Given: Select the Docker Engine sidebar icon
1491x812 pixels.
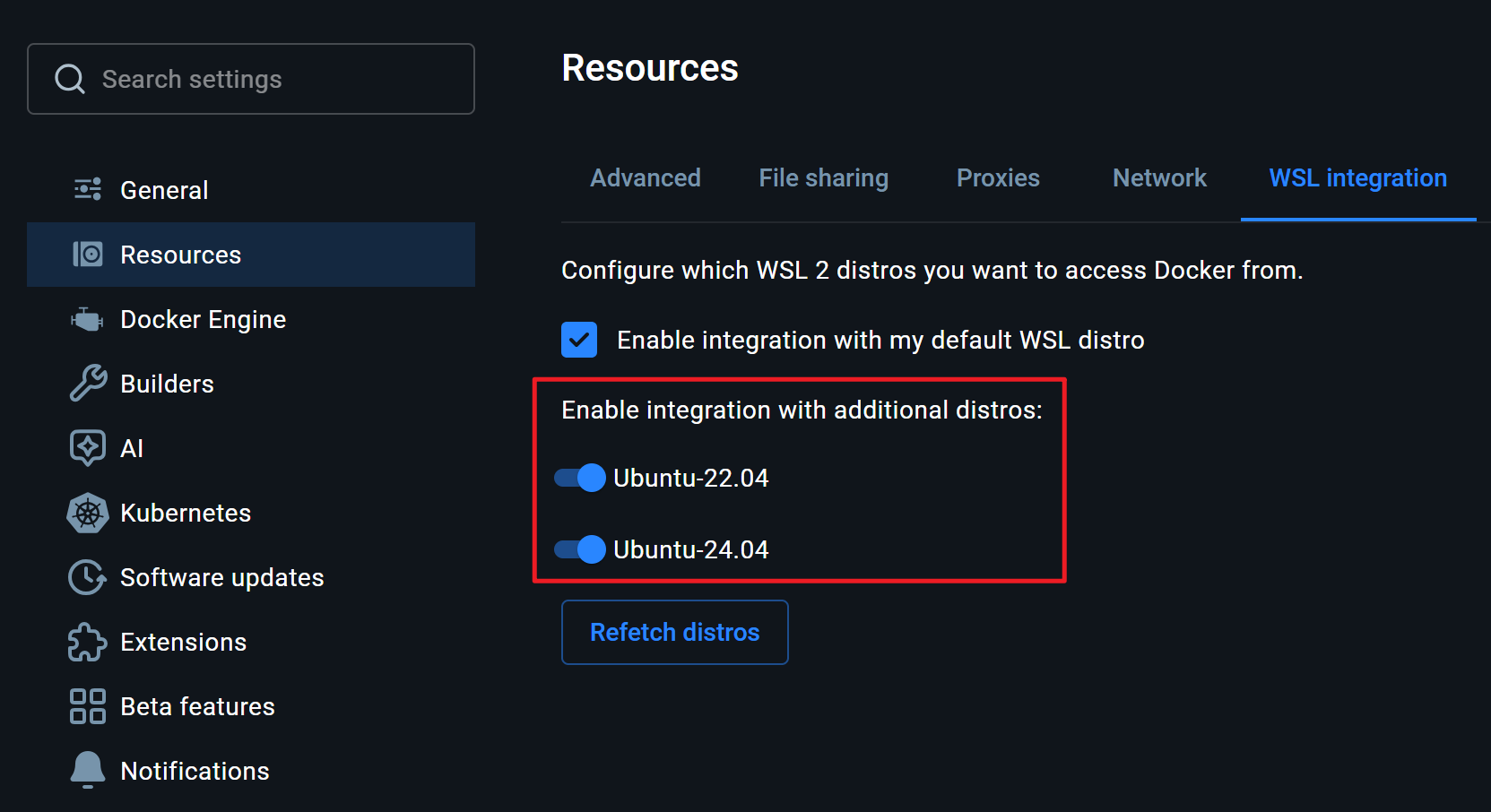Looking at the screenshot, I should (x=87, y=319).
